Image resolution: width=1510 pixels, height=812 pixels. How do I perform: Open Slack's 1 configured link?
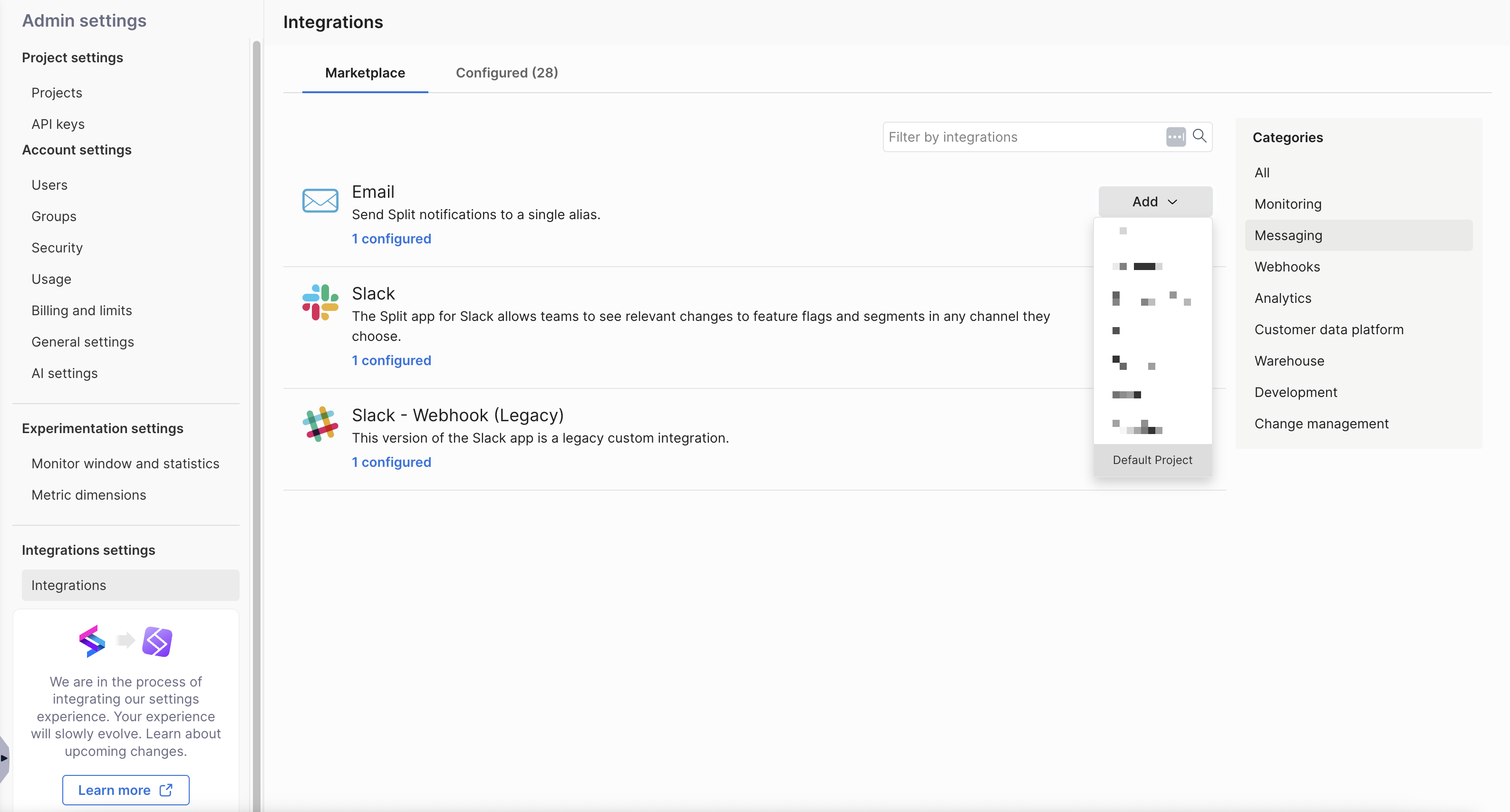(391, 360)
